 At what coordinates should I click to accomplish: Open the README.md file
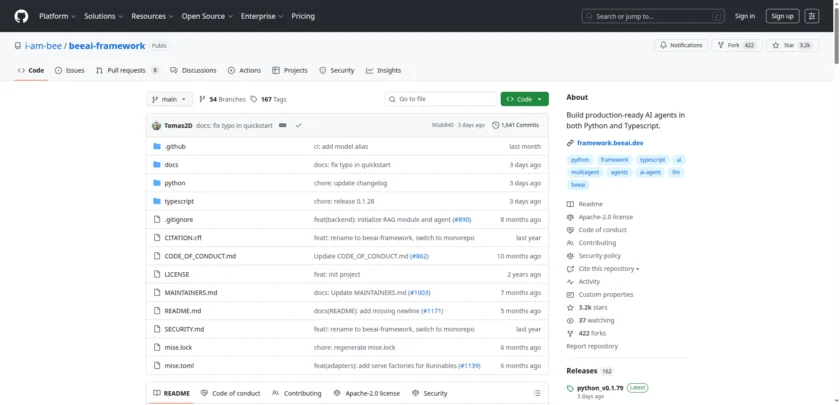pos(183,311)
